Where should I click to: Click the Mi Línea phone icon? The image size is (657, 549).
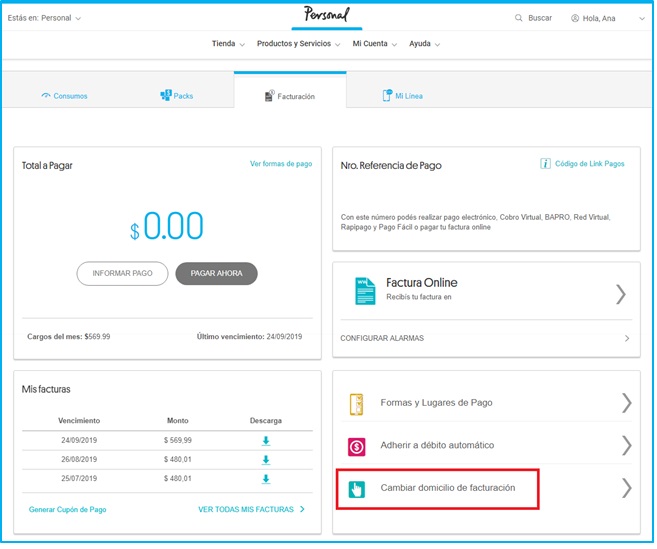(388, 96)
